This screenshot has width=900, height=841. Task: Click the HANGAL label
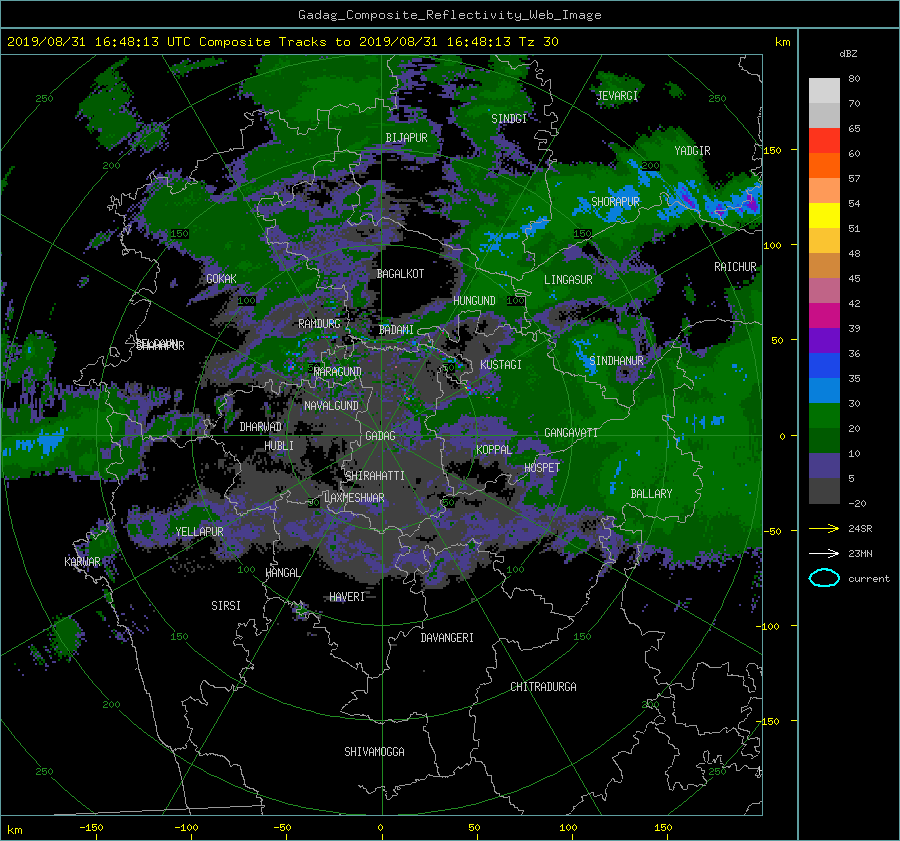coord(282,573)
